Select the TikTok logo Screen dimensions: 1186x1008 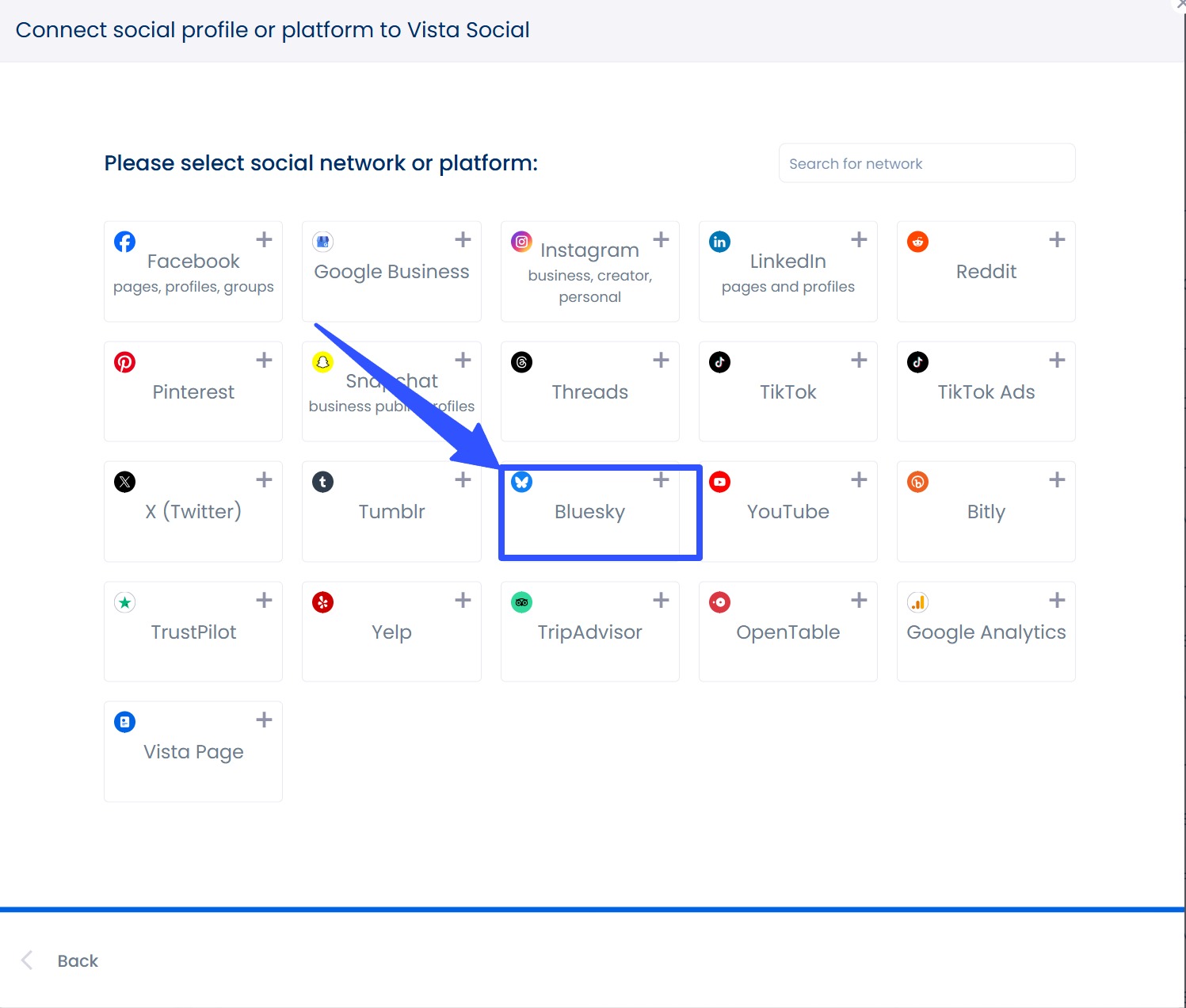click(719, 362)
